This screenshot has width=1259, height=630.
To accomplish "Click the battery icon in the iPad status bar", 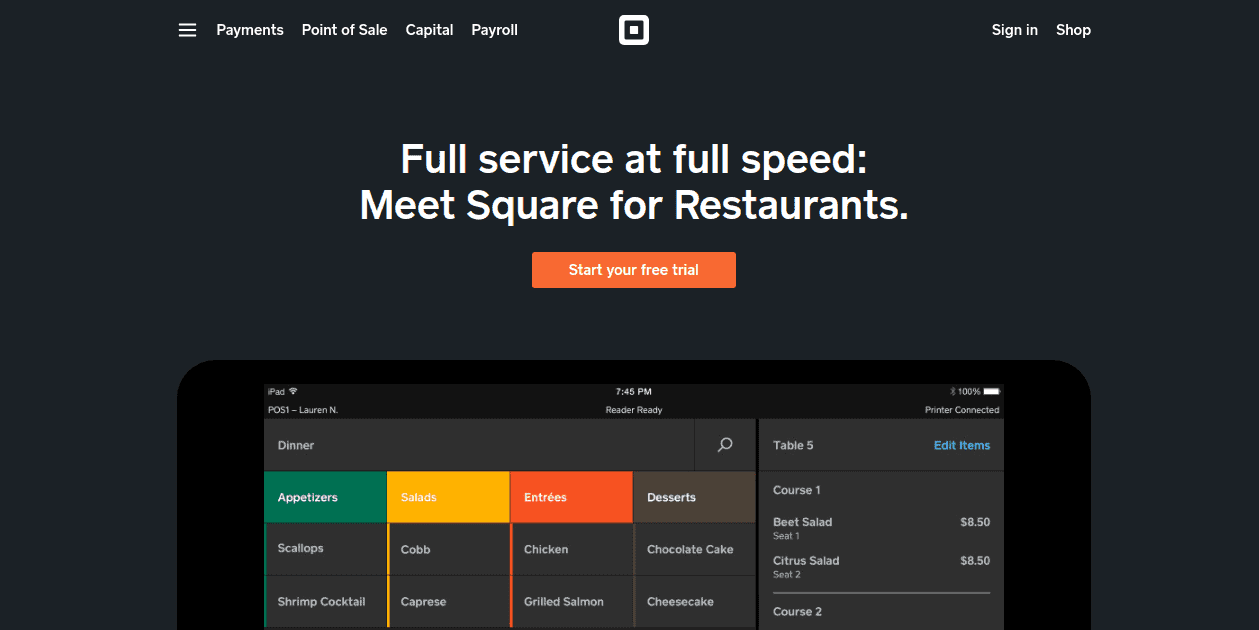I will click(992, 391).
